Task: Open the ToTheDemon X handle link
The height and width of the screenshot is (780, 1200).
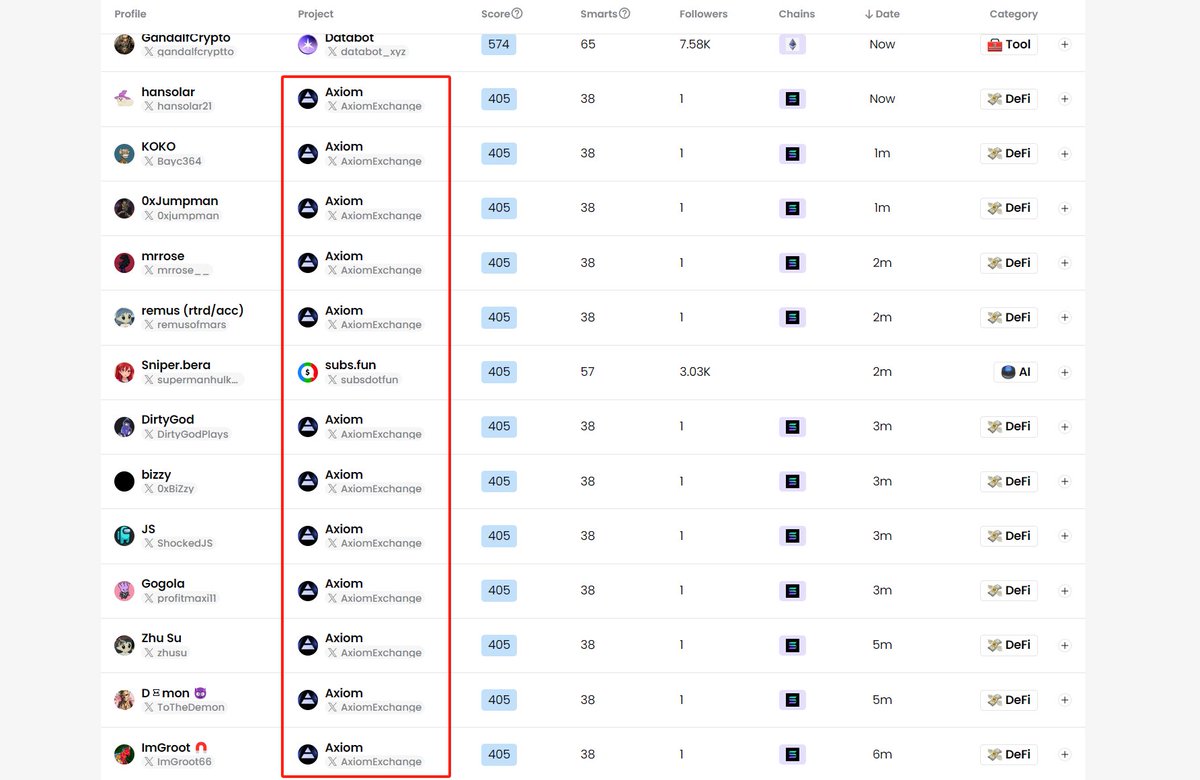Action: [x=184, y=707]
